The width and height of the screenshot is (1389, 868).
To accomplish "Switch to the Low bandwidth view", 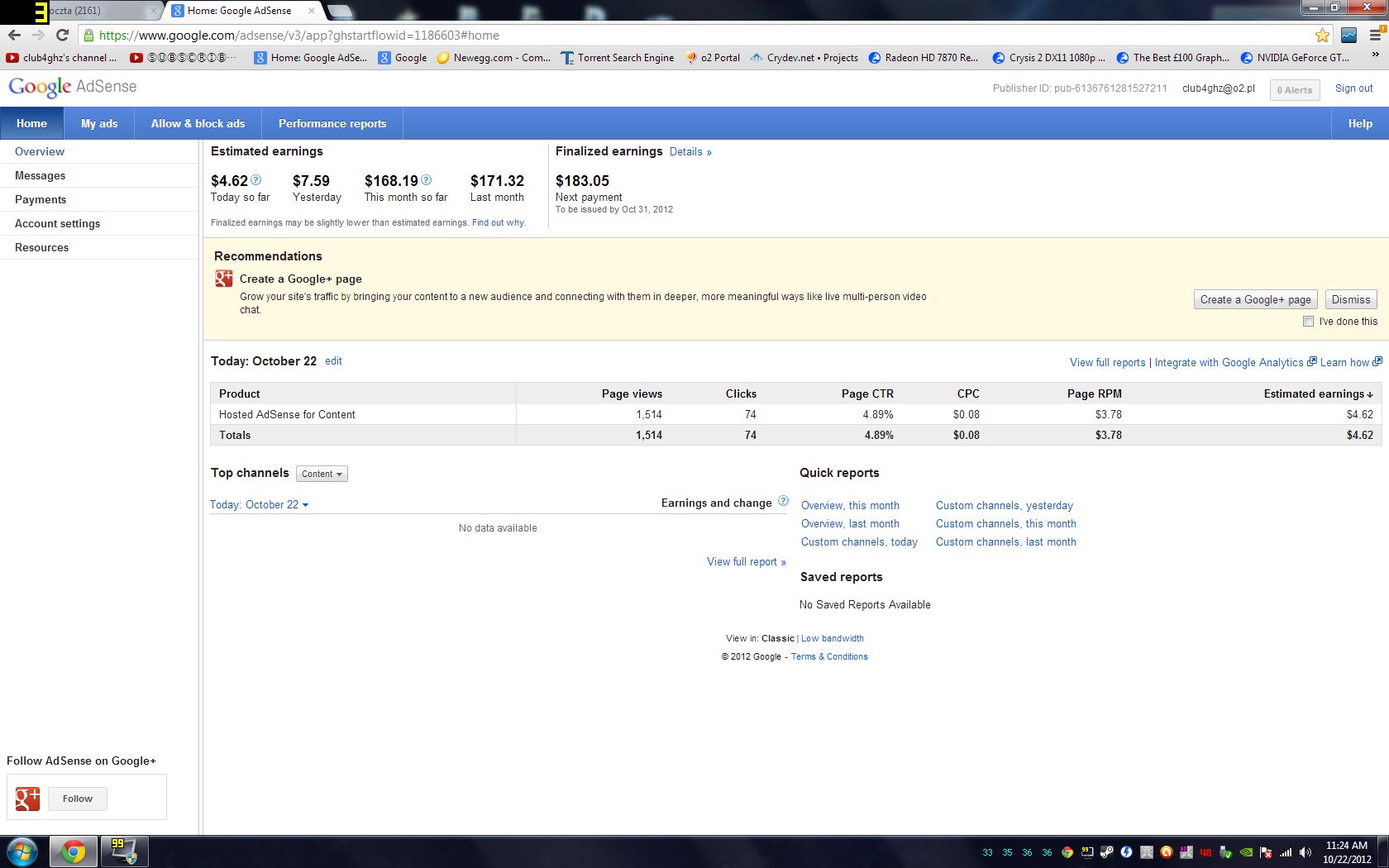I will coord(832,638).
